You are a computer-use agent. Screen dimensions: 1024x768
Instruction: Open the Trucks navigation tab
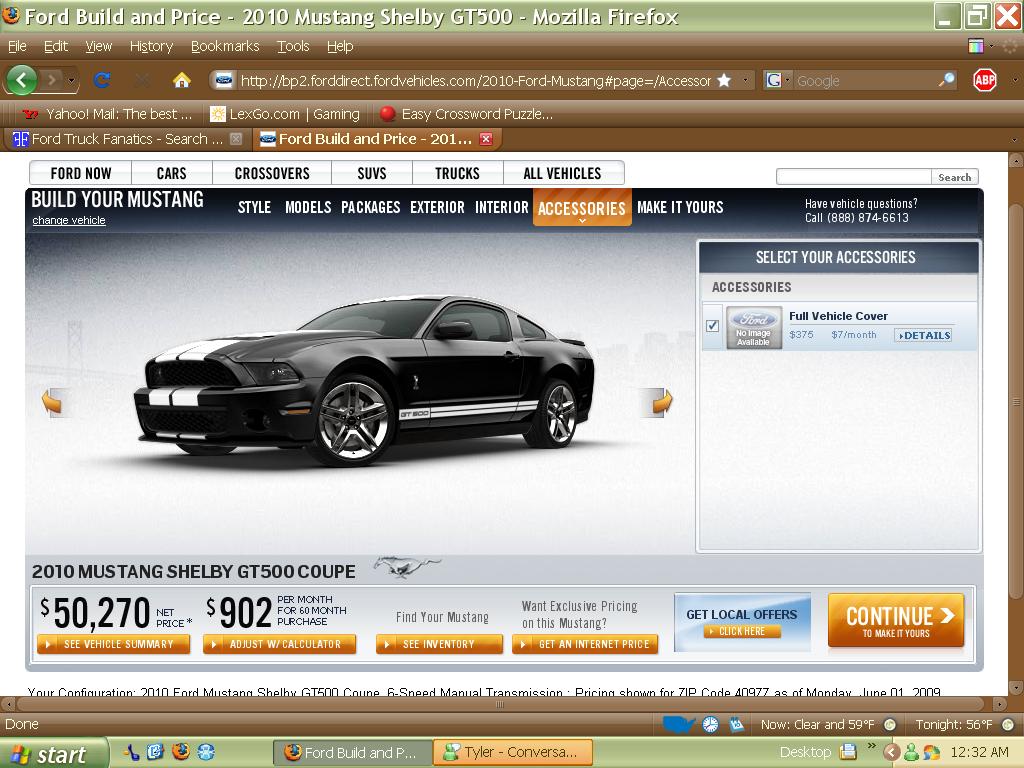pos(457,173)
